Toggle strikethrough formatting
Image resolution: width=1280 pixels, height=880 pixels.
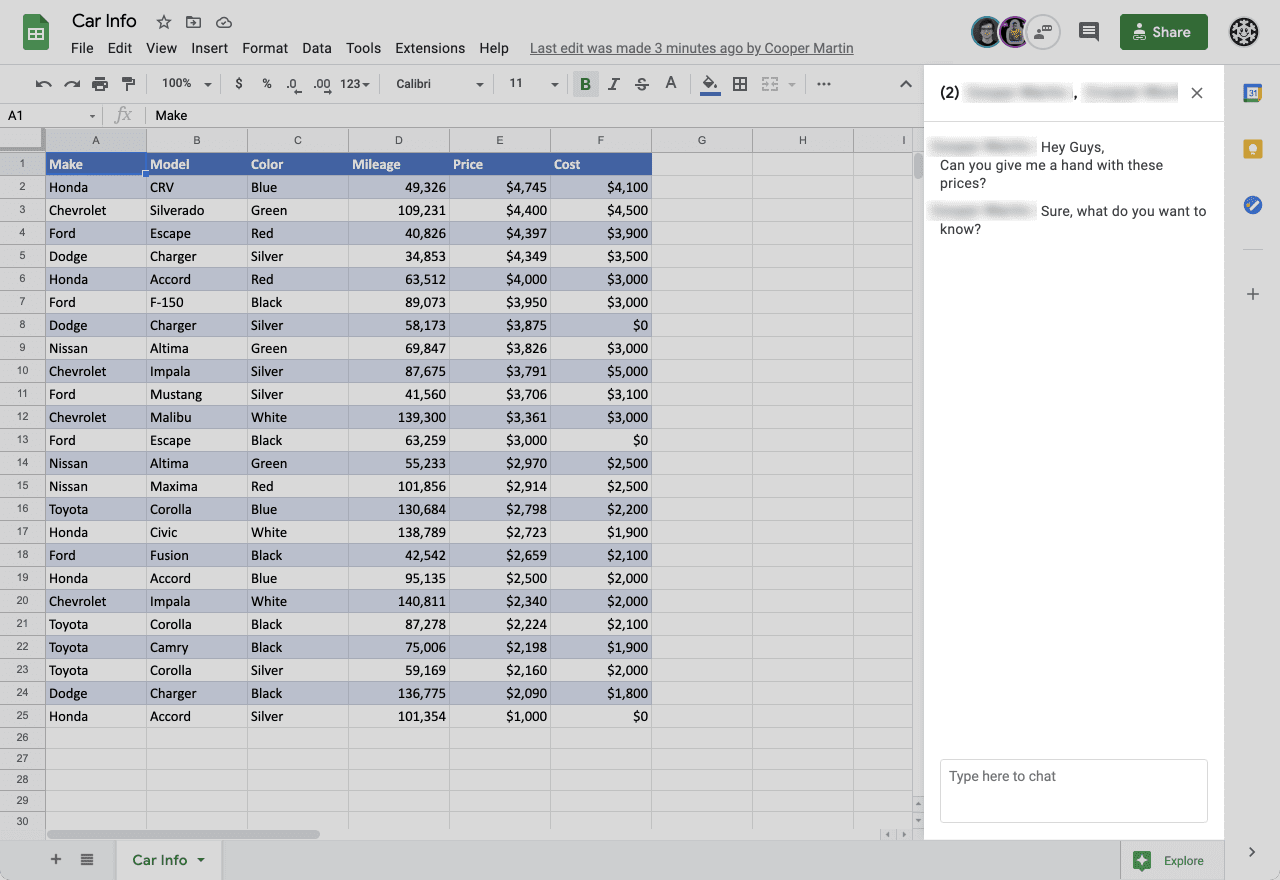641,84
